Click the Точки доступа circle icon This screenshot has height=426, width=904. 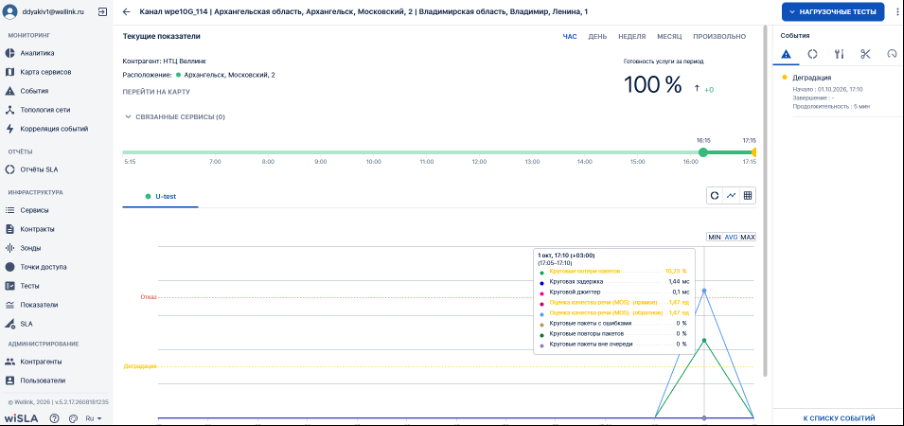[x=9, y=267]
